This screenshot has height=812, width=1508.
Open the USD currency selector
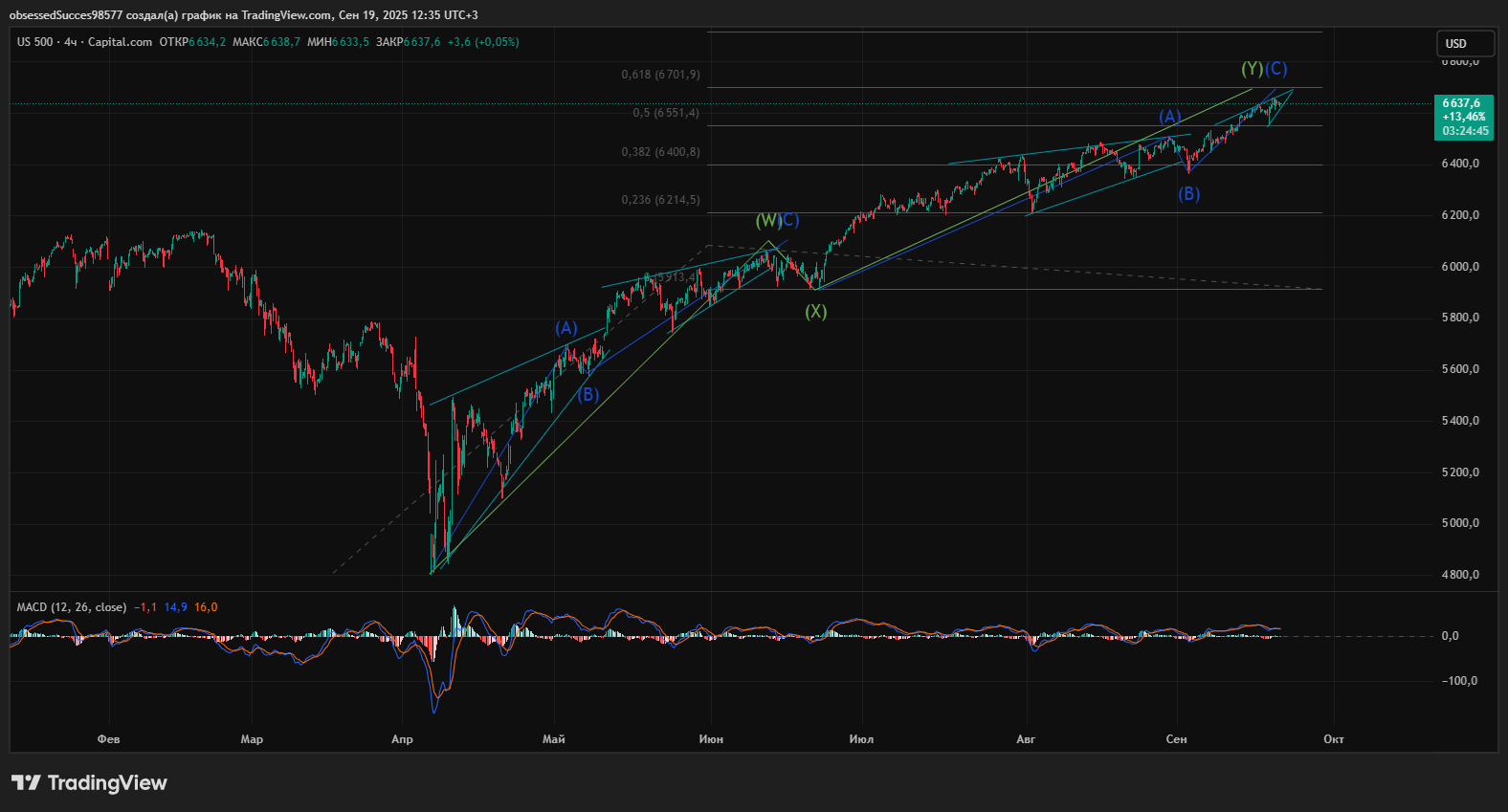pos(1465,44)
